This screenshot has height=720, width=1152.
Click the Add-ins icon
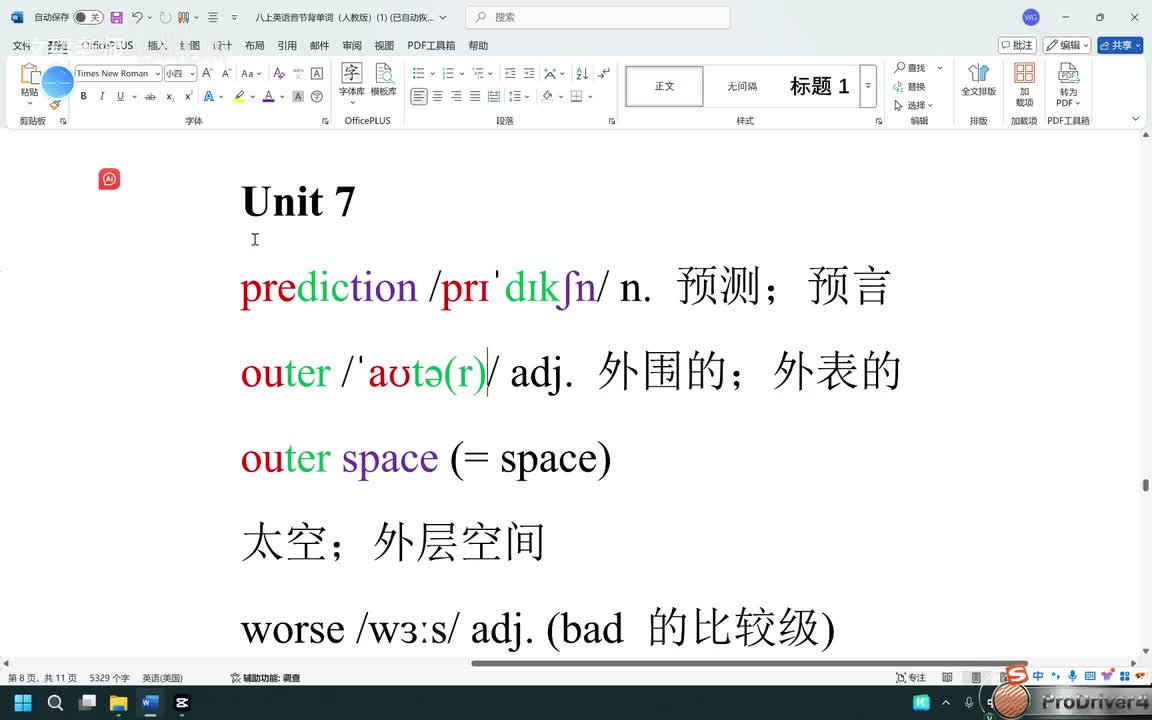(x=1024, y=84)
